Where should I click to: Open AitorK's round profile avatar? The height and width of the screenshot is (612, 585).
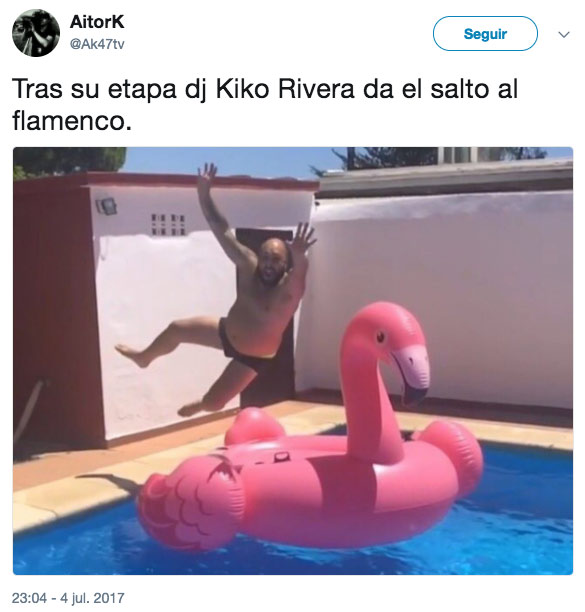click(x=36, y=33)
